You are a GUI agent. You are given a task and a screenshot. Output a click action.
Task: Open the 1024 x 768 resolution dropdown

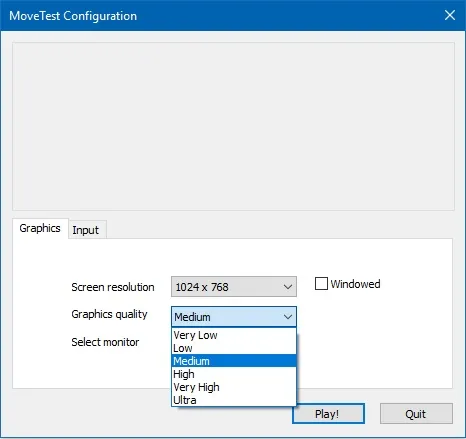pyautogui.click(x=234, y=287)
